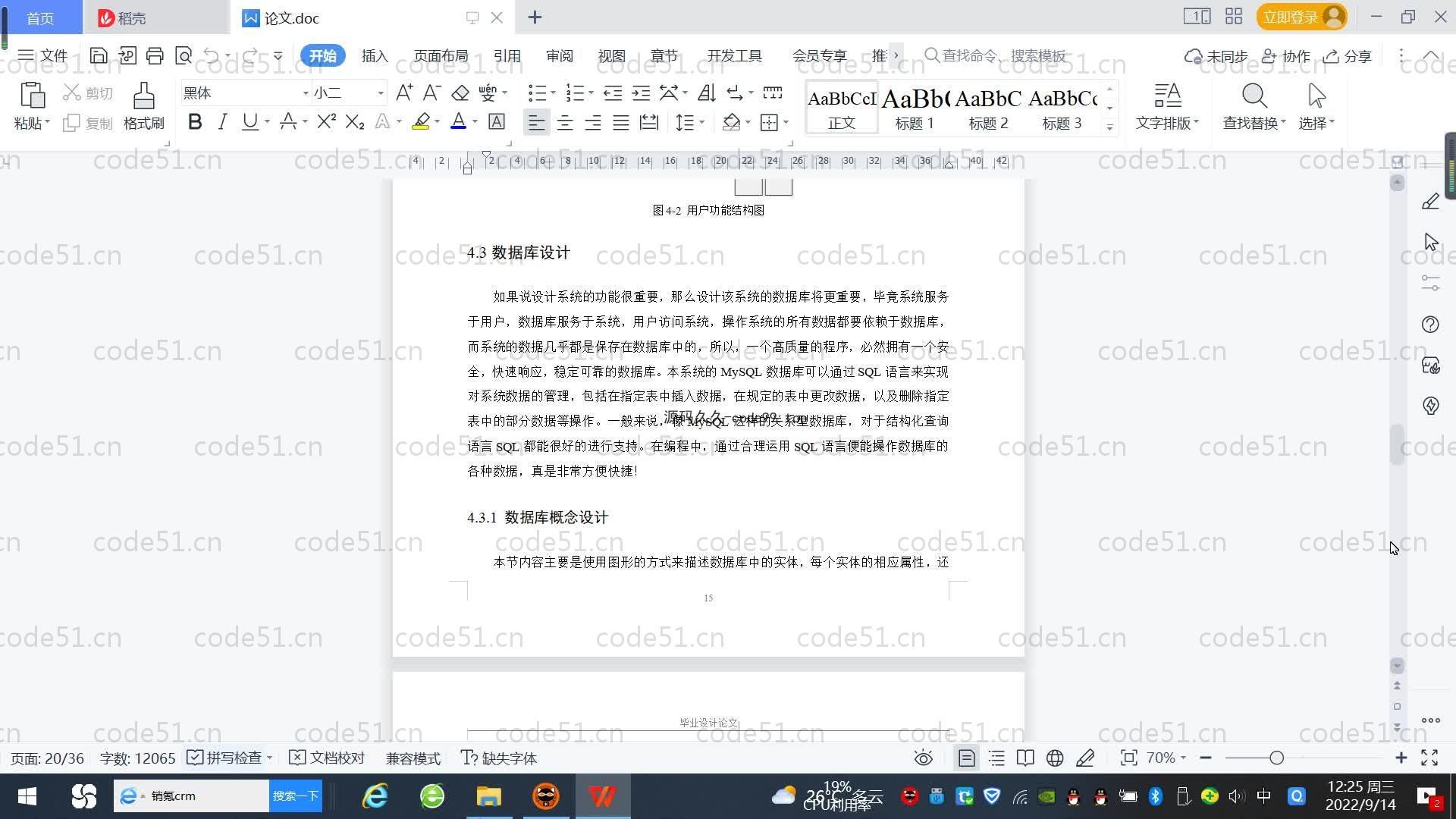Open the 文字排版 dropdown
This screenshot has height=819, width=1456.
(x=1167, y=122)
